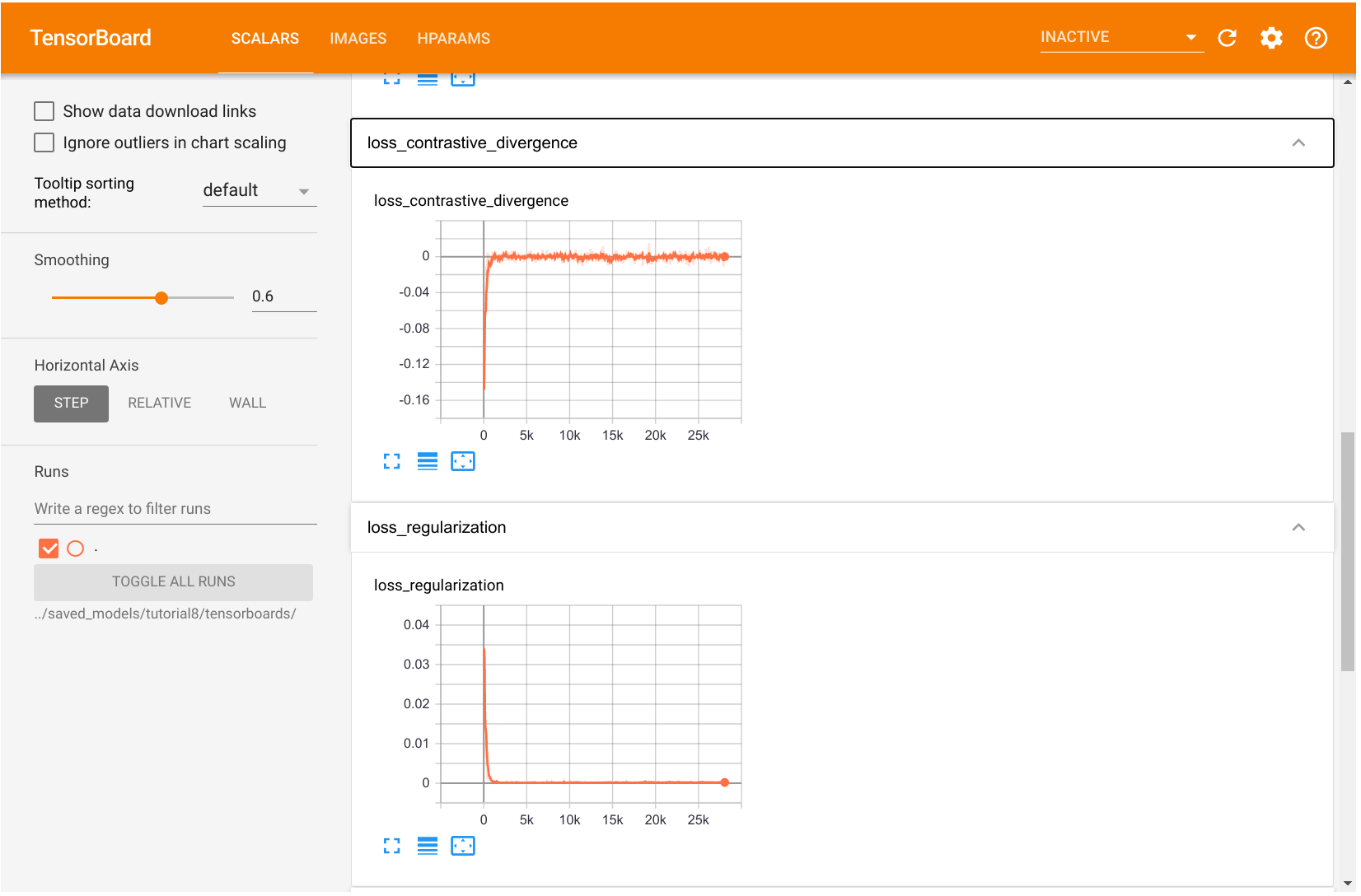1361x896 pixels.
Task: Click the Smoothing slider handle
Action: click(x=161, y=297)
